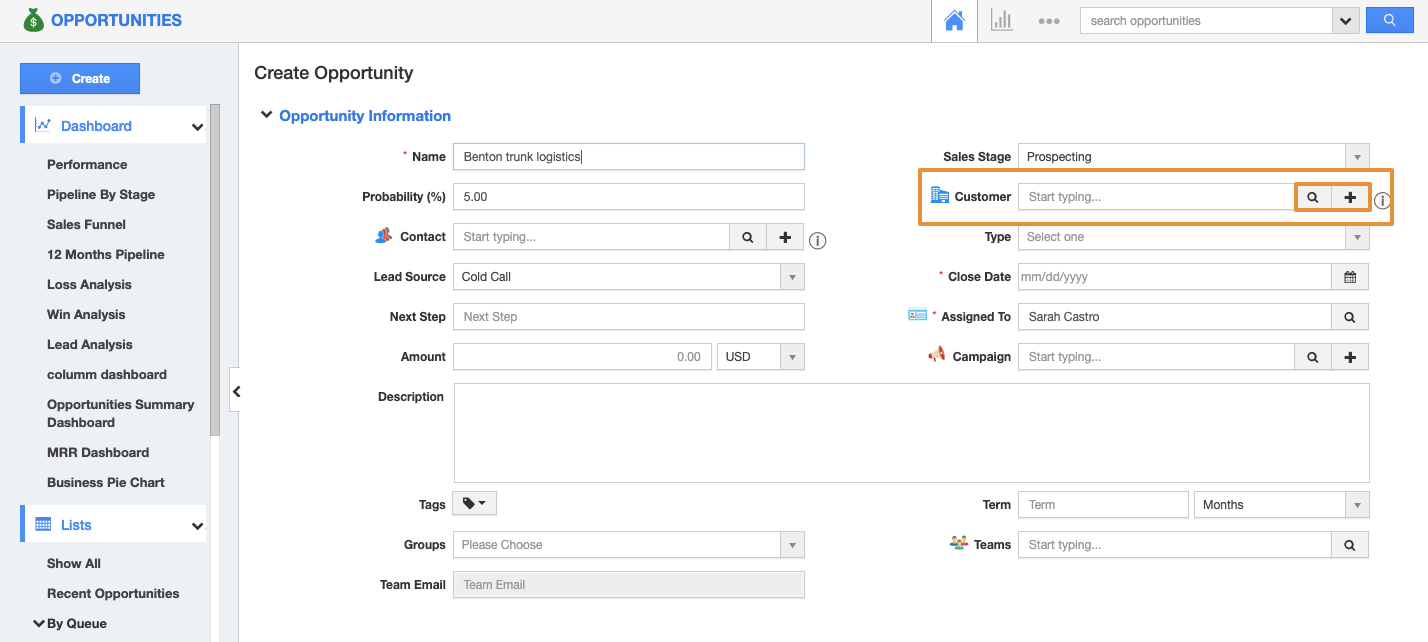
Task: Open the Sales Stage dropdown
Action: (x=1193, y=157)
